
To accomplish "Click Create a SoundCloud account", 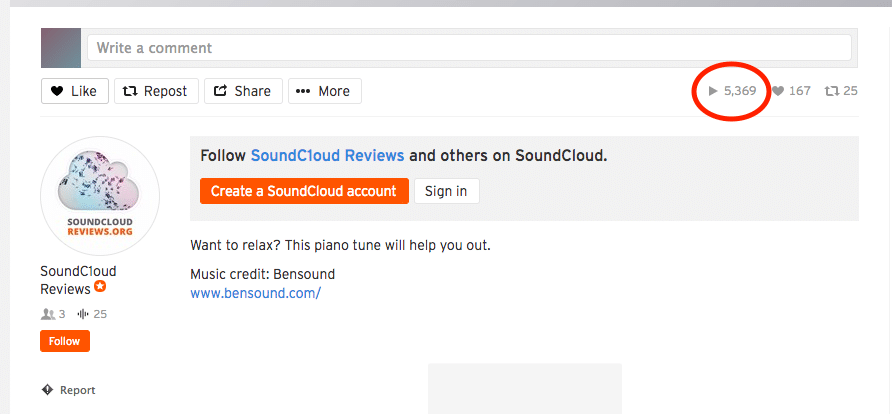I will coord(304,191).
